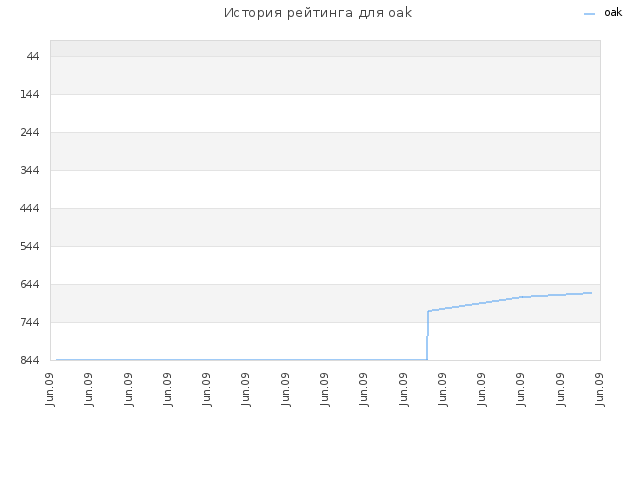Click the 44 y-axis label
Viewport: 640px width, 480px height.
(x=33, y=56)
